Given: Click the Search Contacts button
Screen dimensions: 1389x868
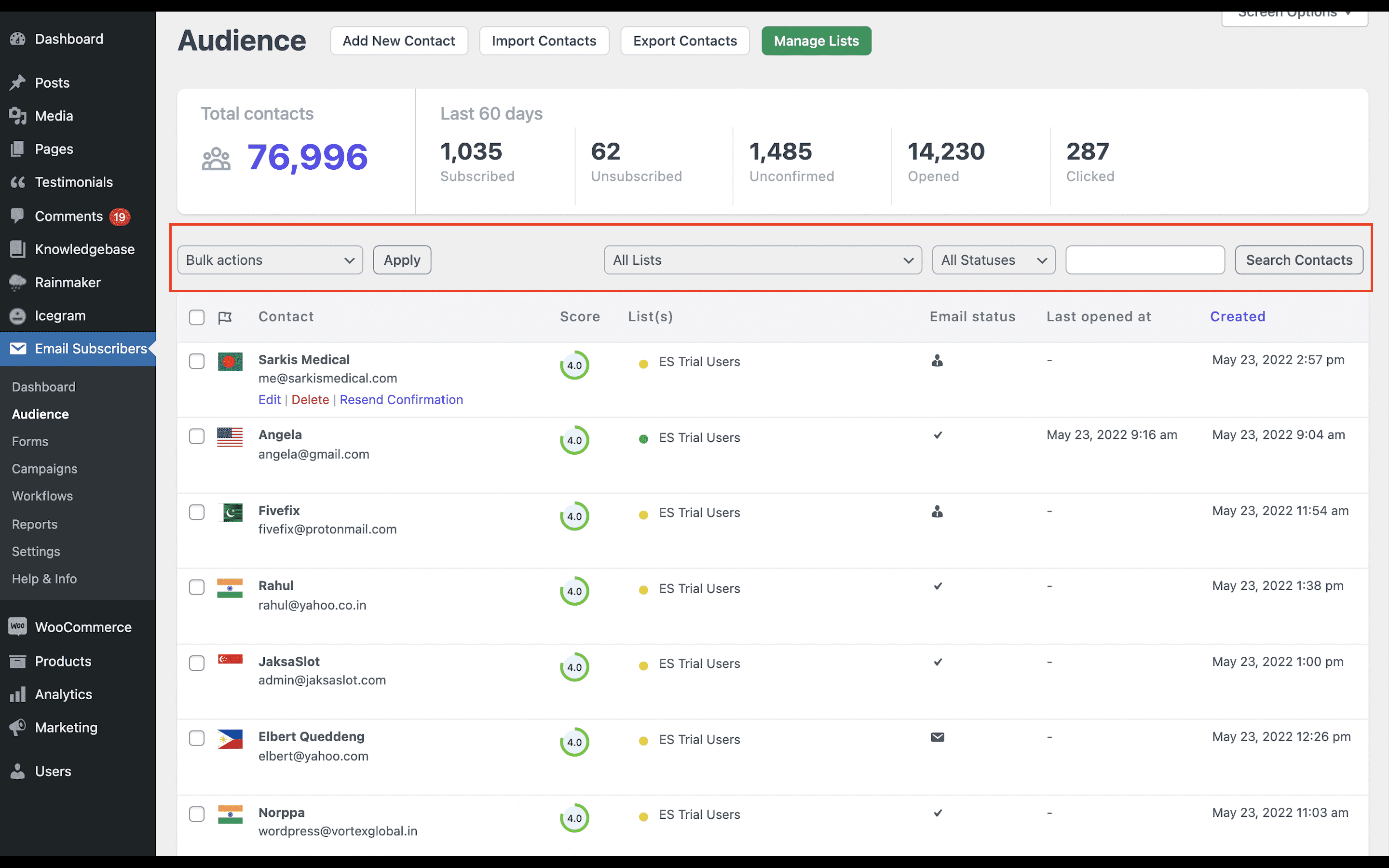Looking at the screenshot, I should pos(1299,259).
